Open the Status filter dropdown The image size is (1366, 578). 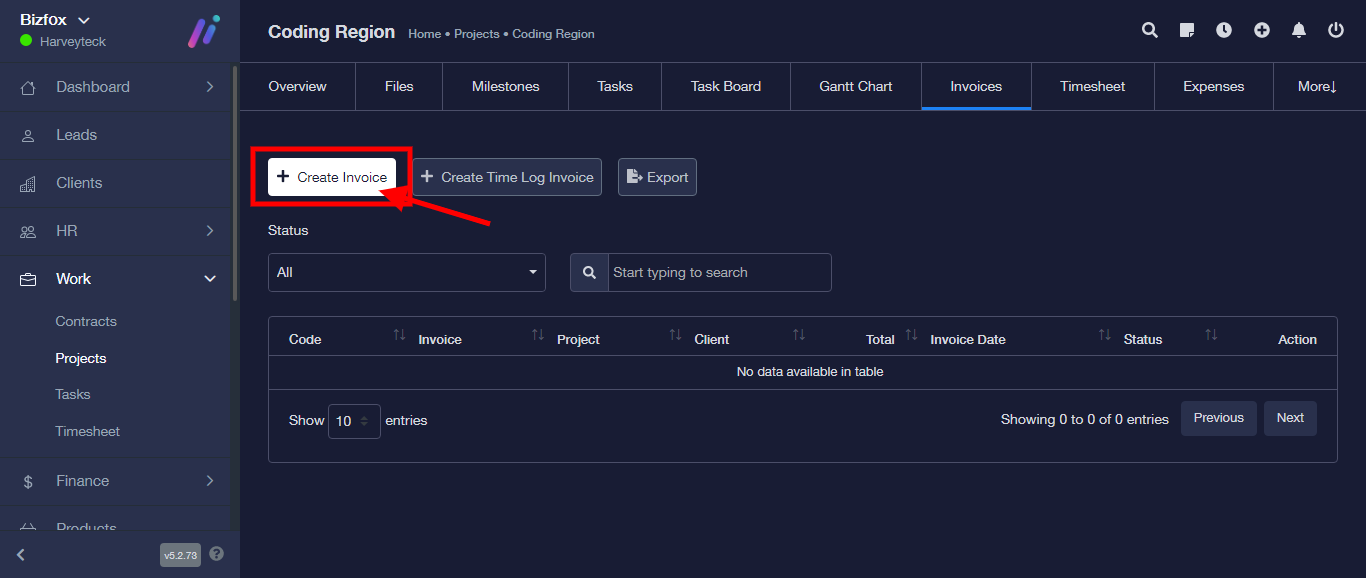coord(406,272)
